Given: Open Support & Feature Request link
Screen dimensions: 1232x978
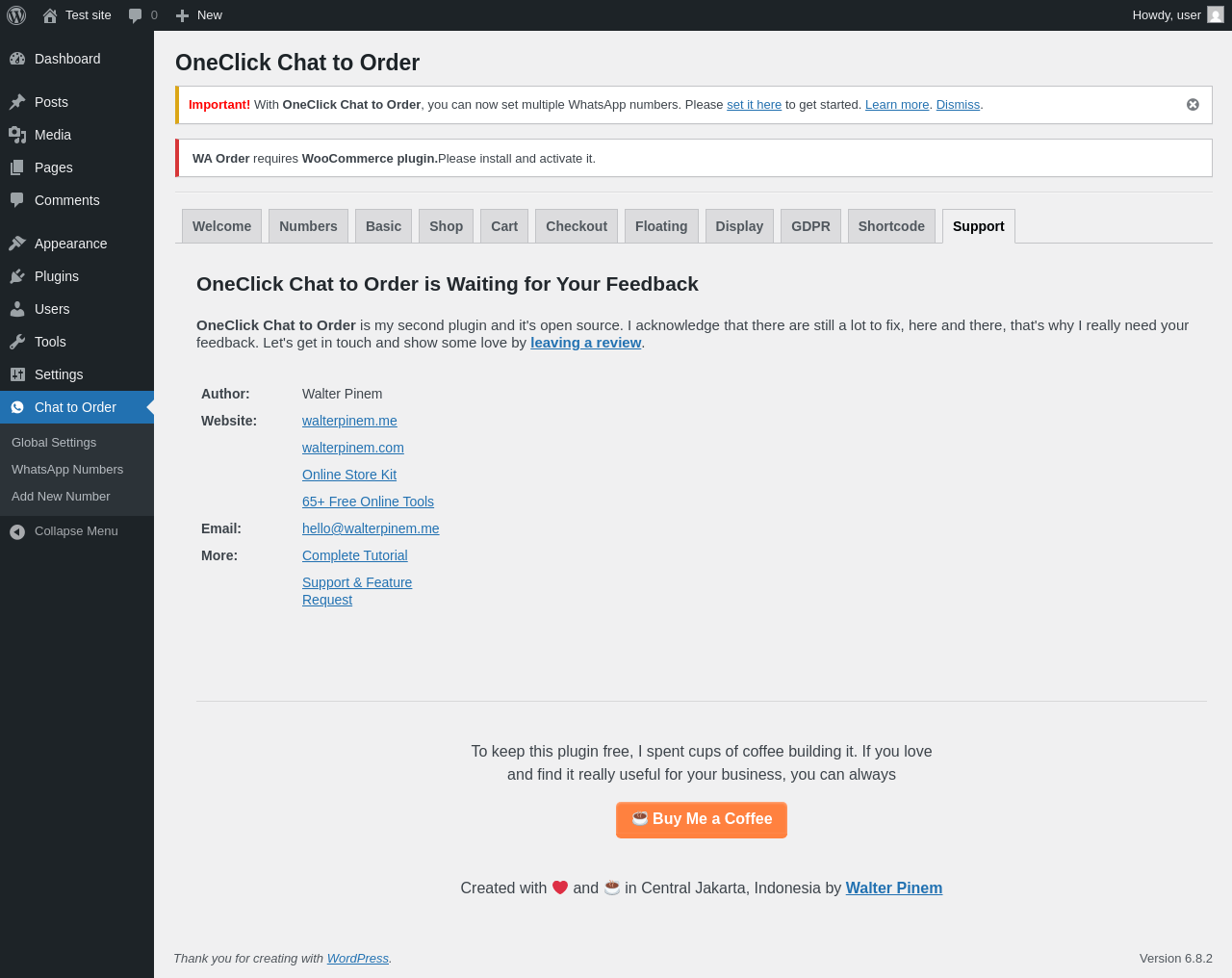Looking at the screenshot, I should pos(357,591).
